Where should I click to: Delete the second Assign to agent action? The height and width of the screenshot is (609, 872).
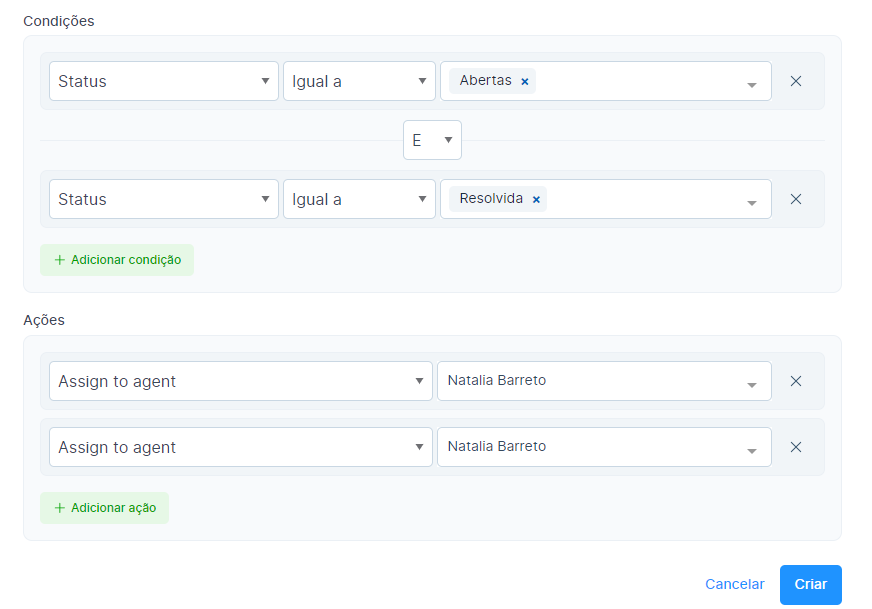point(796,447)
